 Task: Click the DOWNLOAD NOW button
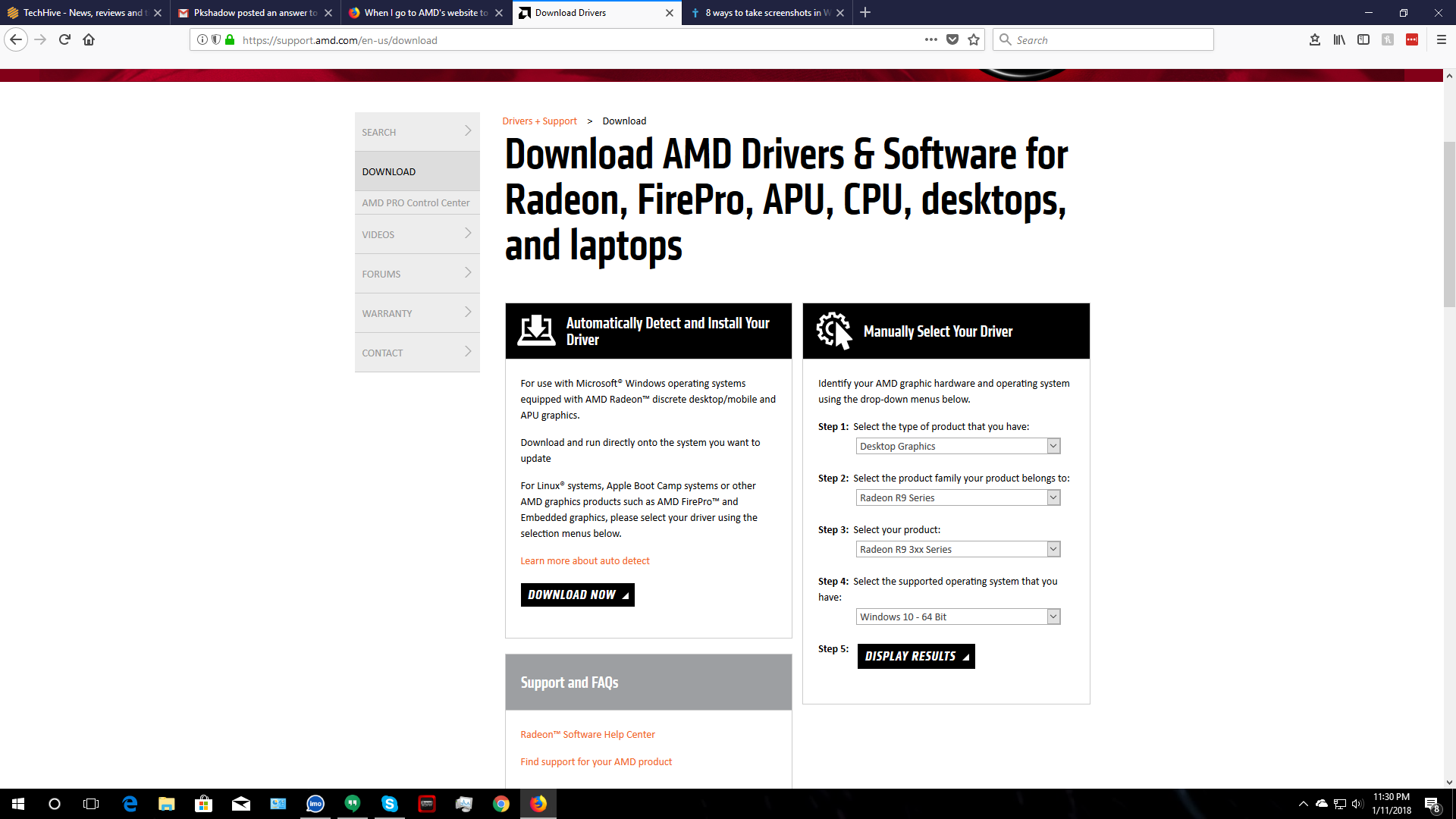pos(577,595)
